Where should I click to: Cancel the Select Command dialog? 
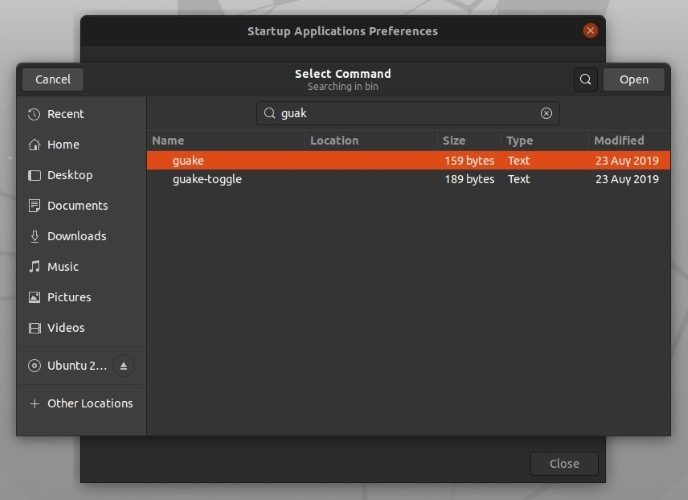53,80
